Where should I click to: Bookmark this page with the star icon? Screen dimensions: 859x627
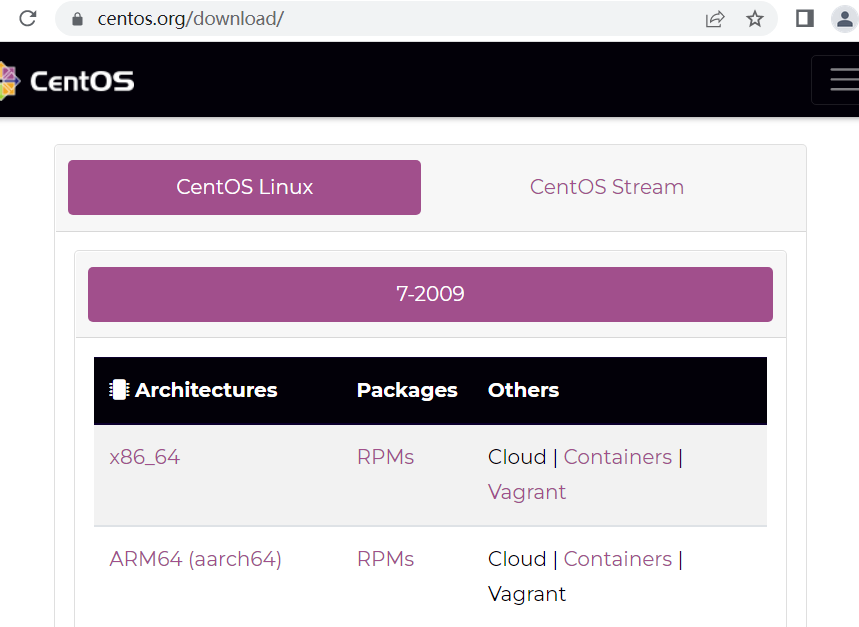pos(755,19)
